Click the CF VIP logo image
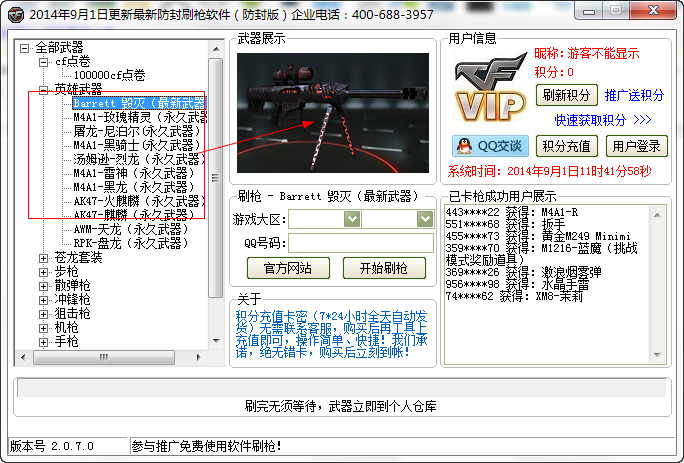Viewport: 684px width, 463px height. click(489, 87)
